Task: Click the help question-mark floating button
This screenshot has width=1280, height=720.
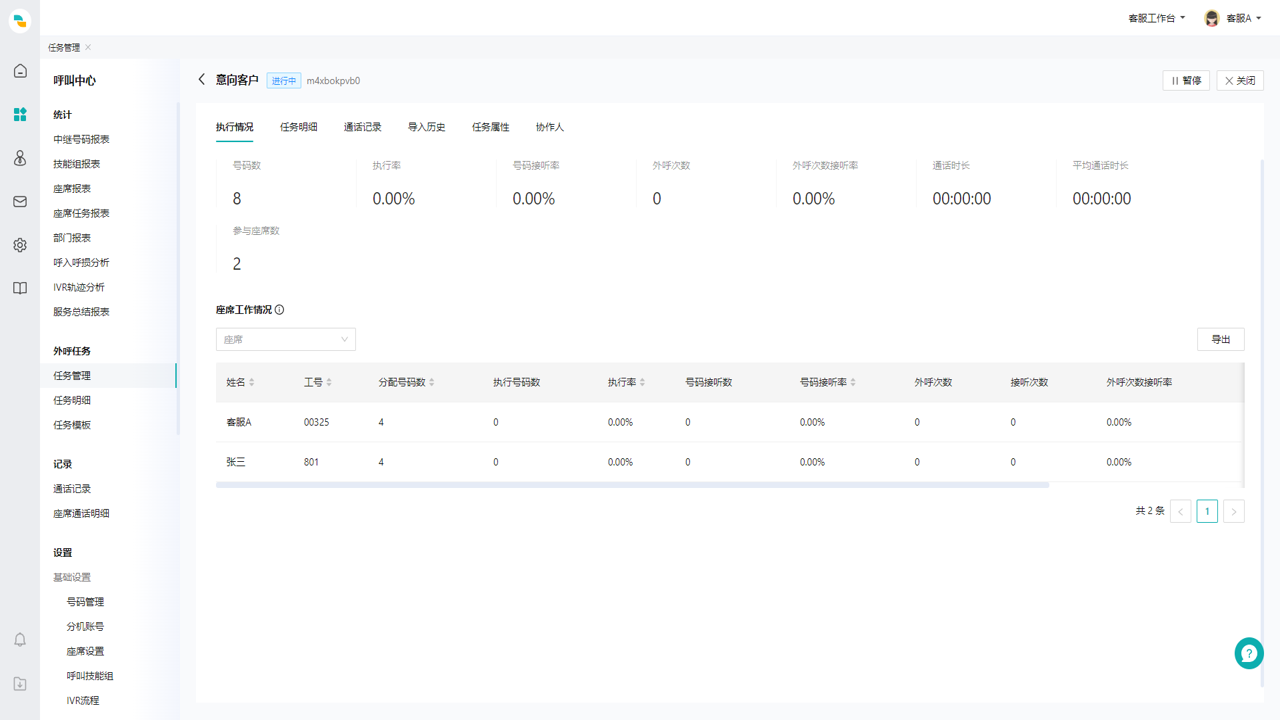Action: pyautogui.click(x=1249, y=653)
